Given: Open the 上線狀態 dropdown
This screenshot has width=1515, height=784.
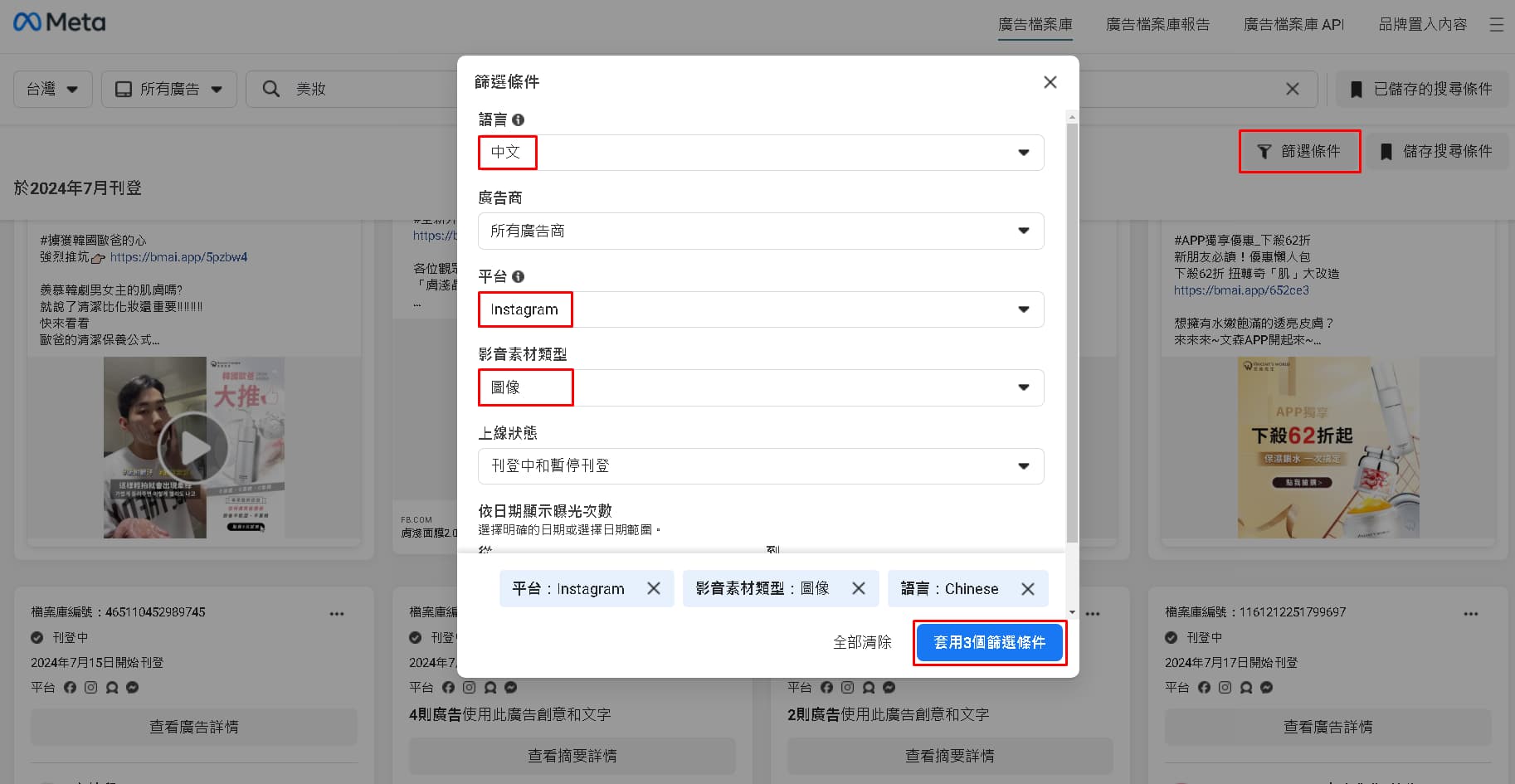Looking at the screenshot, I should 761,466.
